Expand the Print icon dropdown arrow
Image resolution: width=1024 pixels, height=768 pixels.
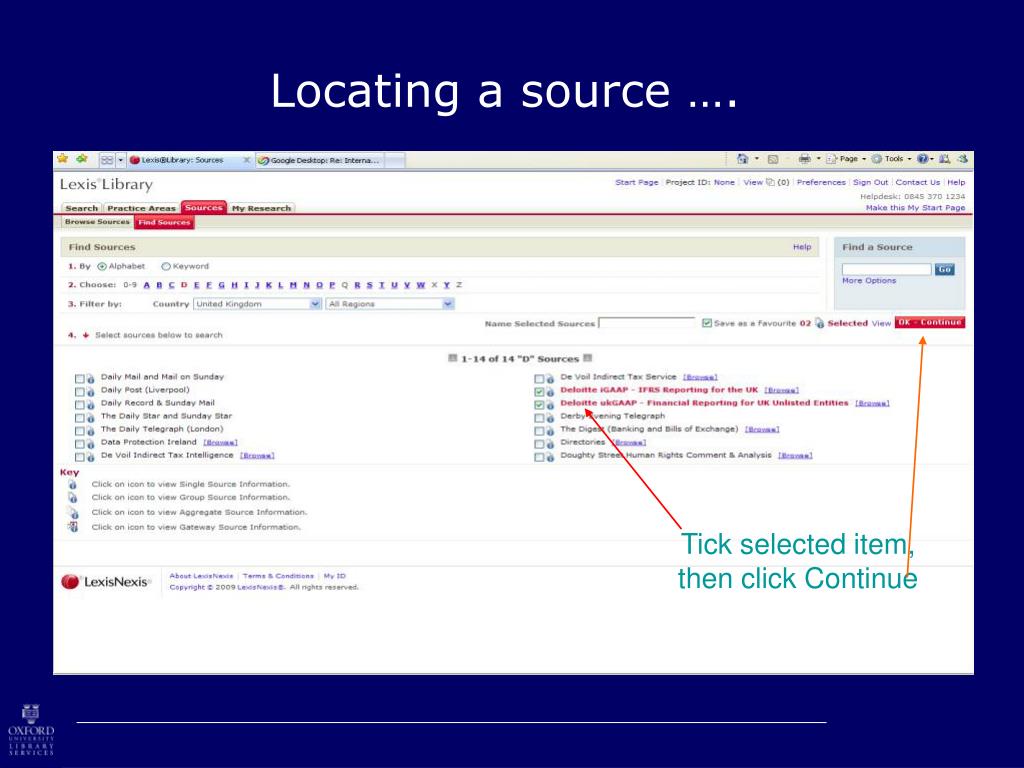(x=818, y=159)
